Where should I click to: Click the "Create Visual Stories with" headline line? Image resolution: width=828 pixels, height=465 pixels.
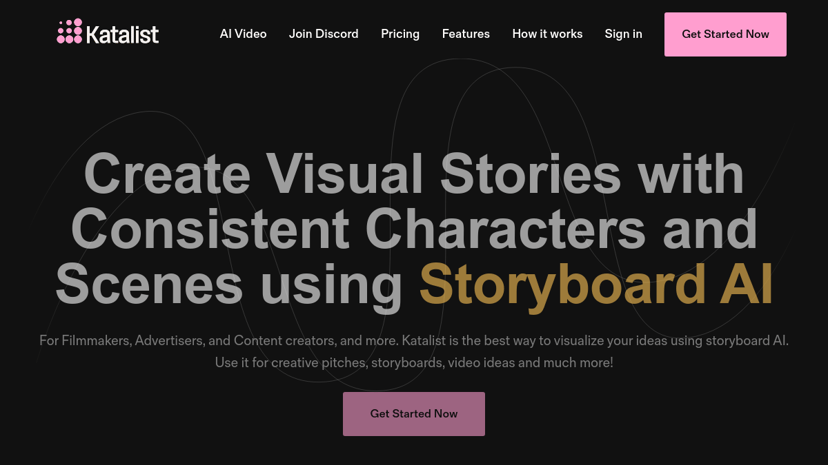(x=414, y=174)
